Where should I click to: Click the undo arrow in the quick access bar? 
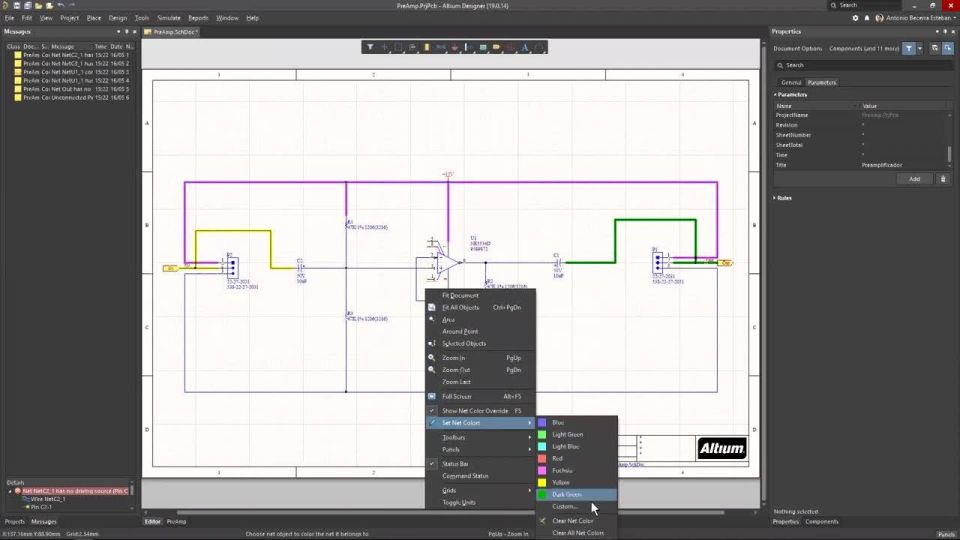(61, 6)
